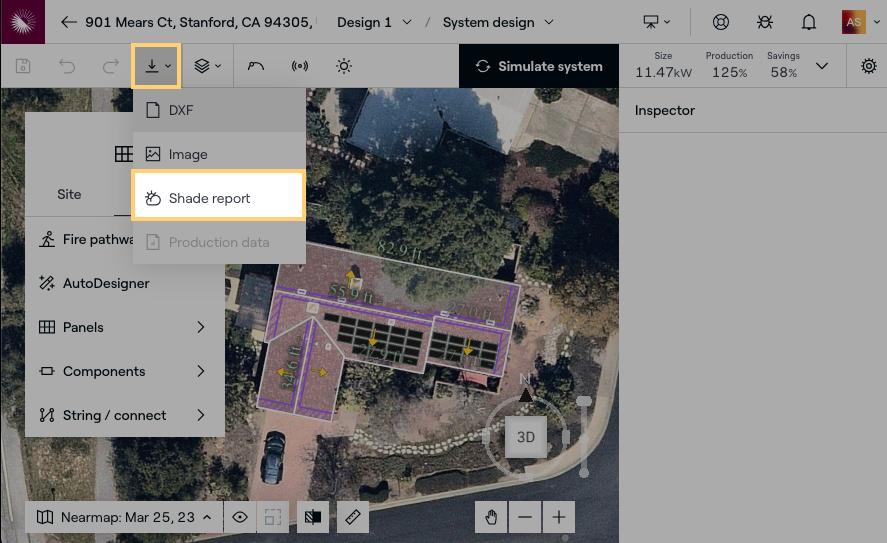887x543 pixels.
Task: Activate the hand pan tool
Action: pos(491,517)
